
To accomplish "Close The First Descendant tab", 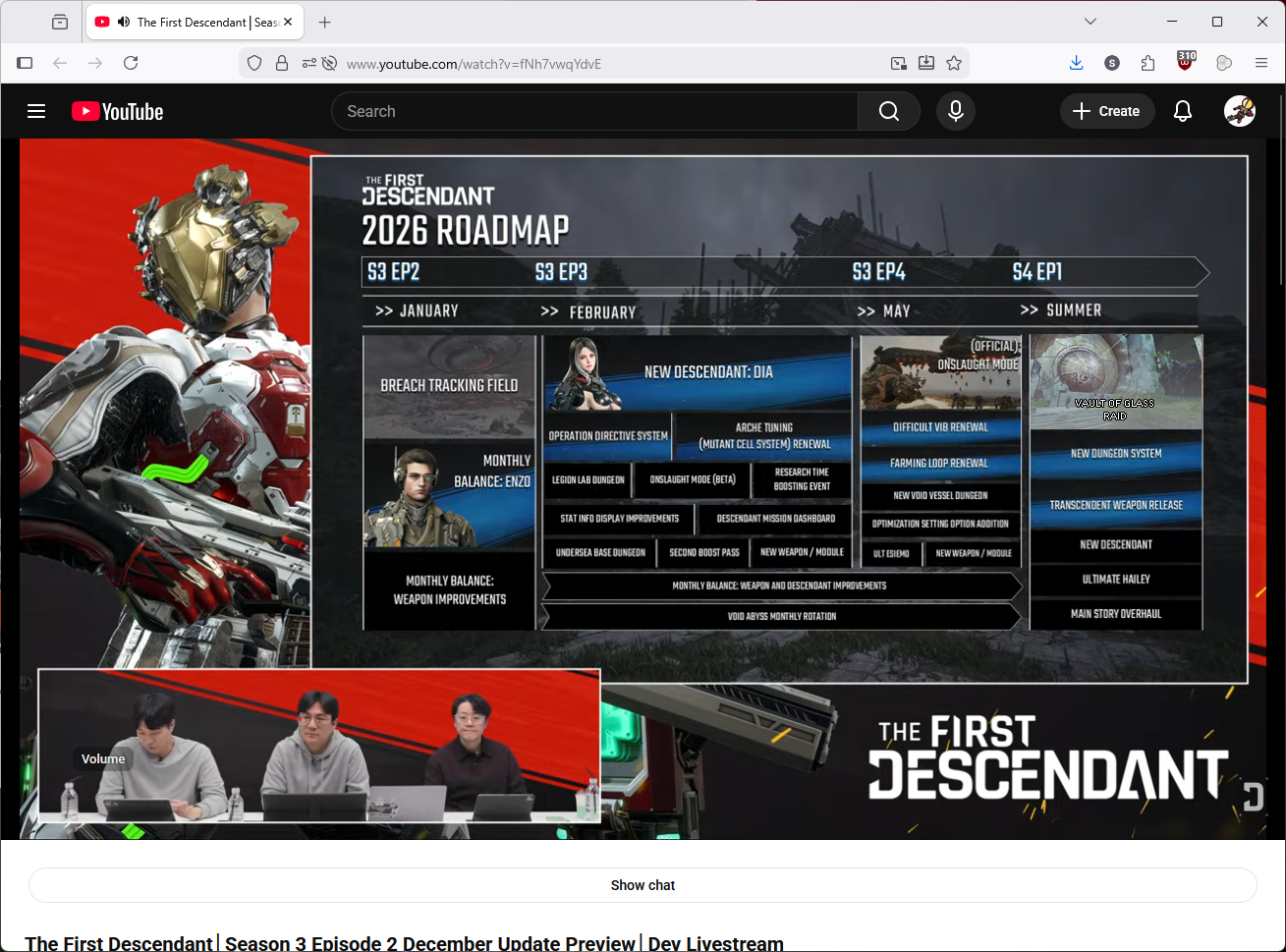I will [288, 22].
